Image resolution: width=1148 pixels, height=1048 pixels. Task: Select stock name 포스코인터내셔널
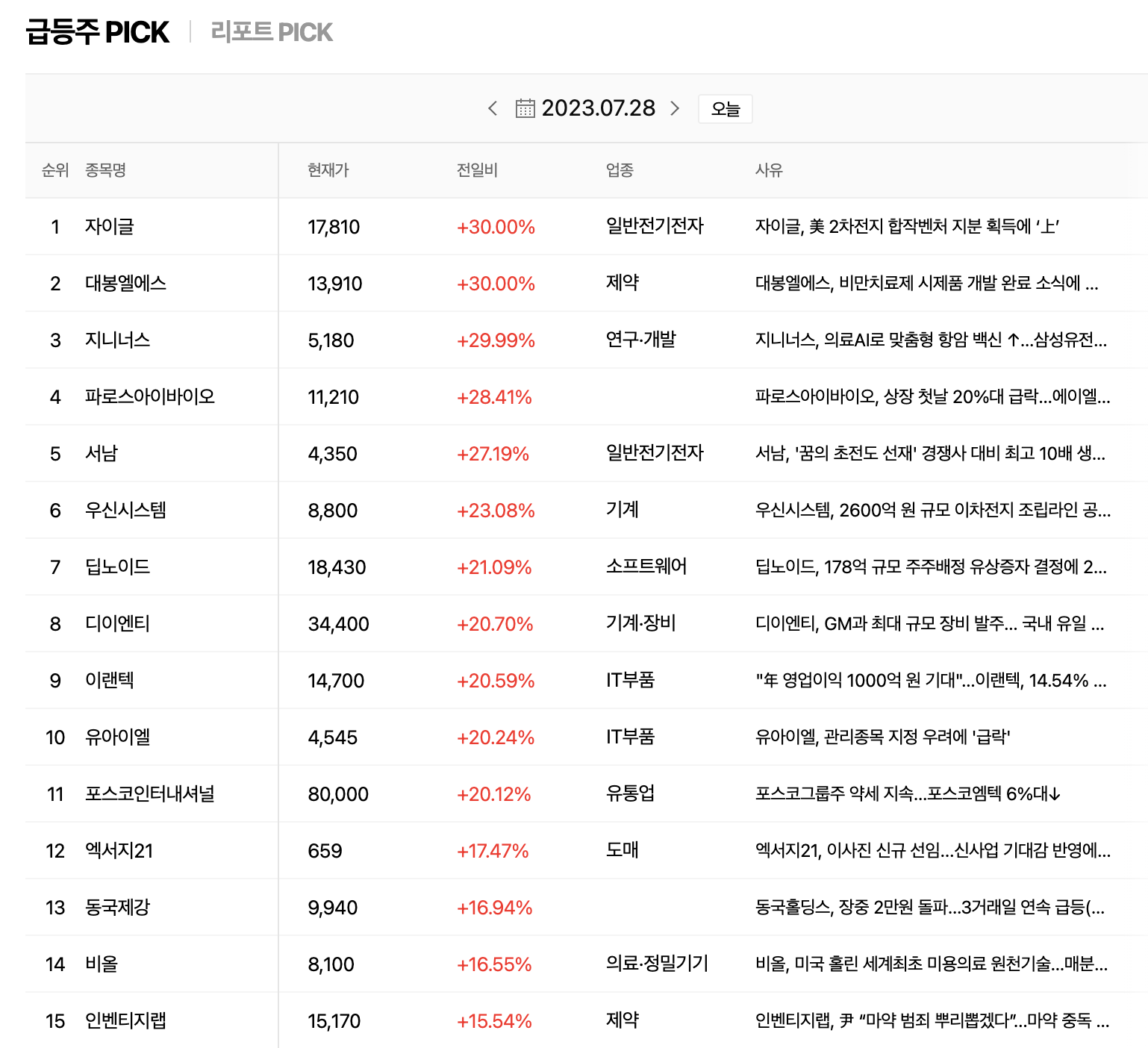[x=149, y=793]
